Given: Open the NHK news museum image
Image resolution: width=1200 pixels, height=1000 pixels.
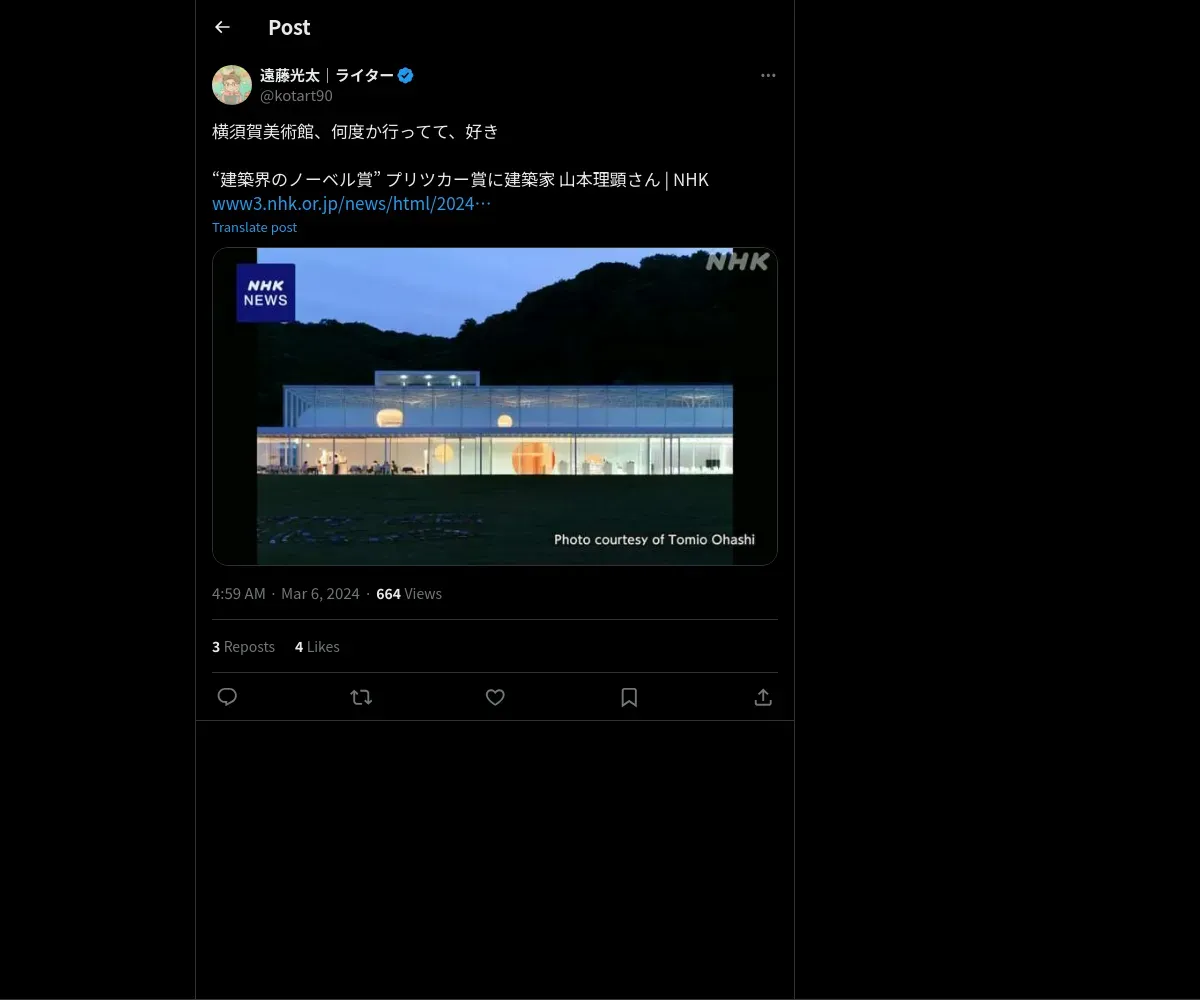Looking at the screenshot, I should 495,406.
